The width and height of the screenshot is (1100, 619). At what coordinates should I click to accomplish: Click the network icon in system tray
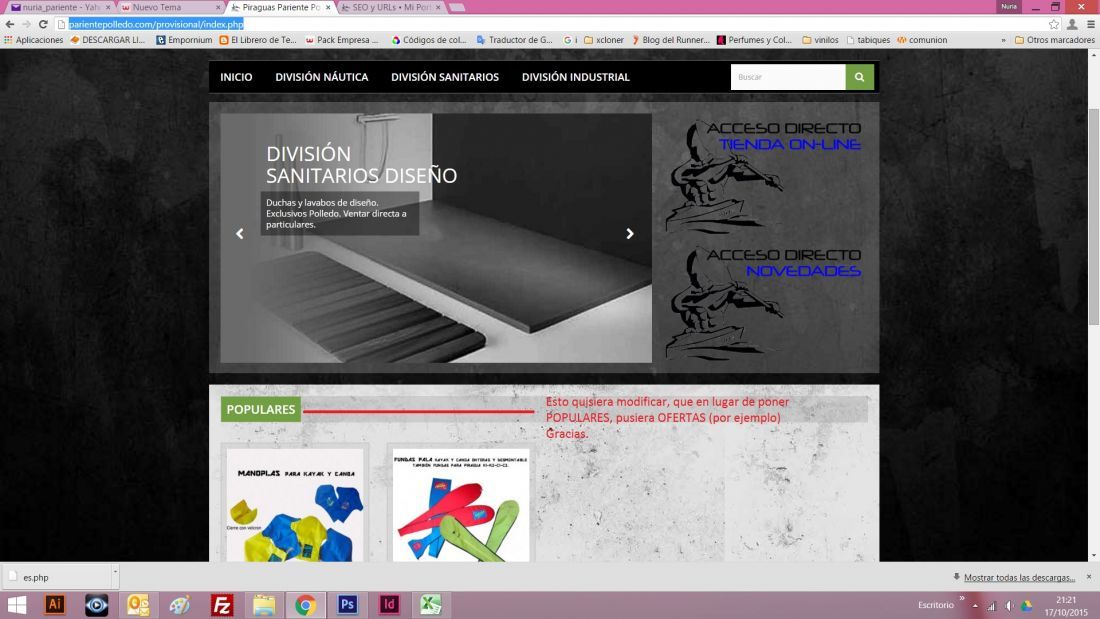click(991, 606)
